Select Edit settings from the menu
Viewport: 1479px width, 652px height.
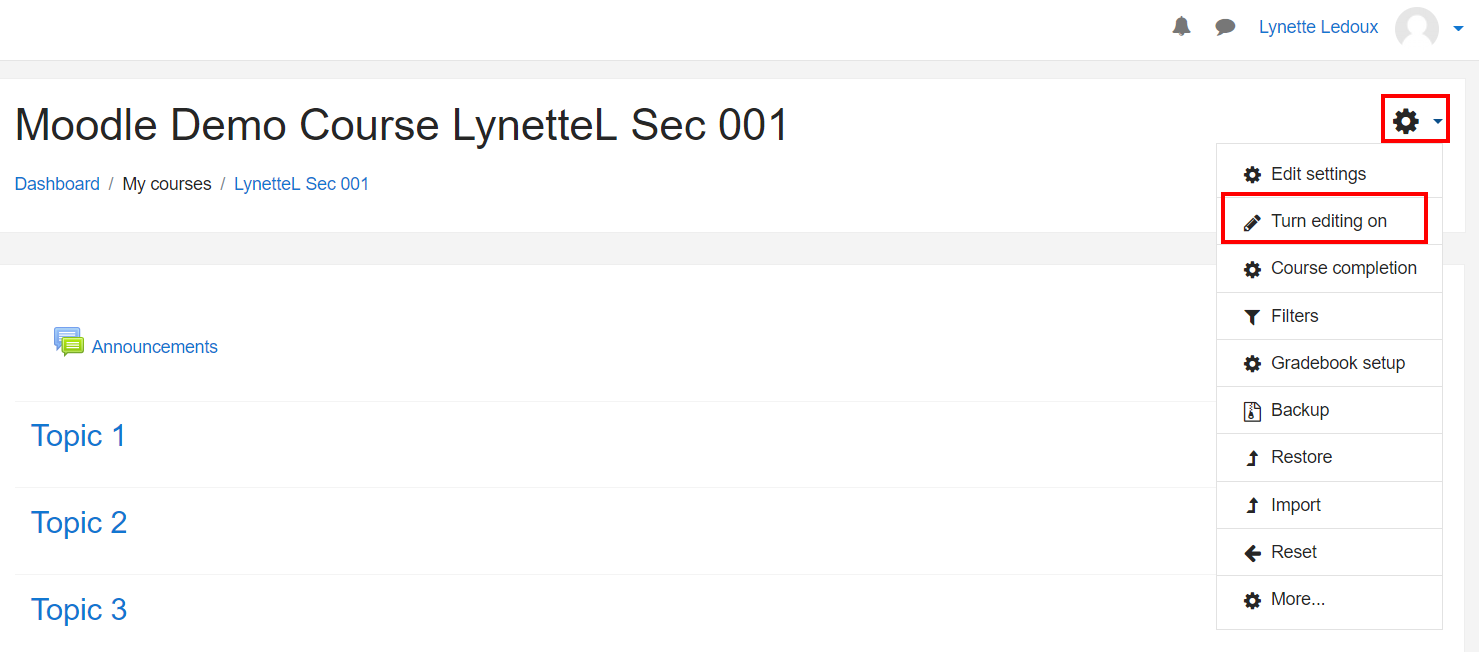[1318, 174]
